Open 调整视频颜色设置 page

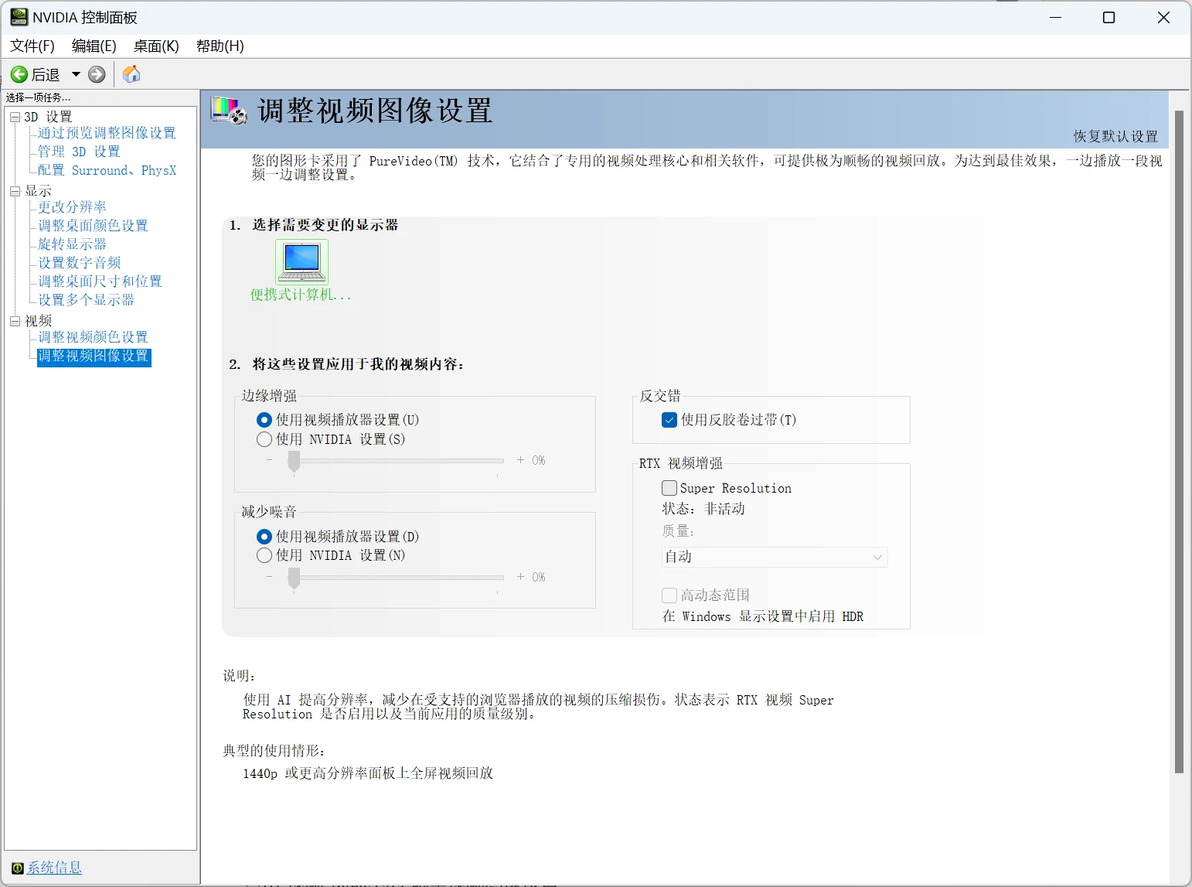click(x=93, y=337)
